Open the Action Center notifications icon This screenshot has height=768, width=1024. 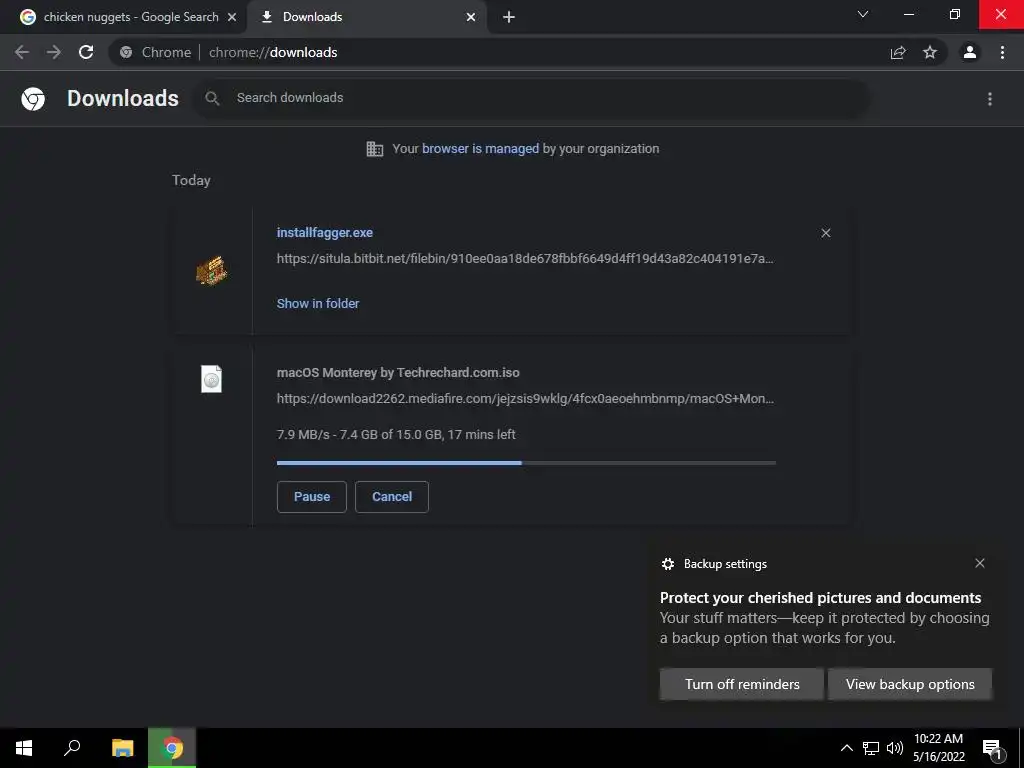tap(993, 749)
